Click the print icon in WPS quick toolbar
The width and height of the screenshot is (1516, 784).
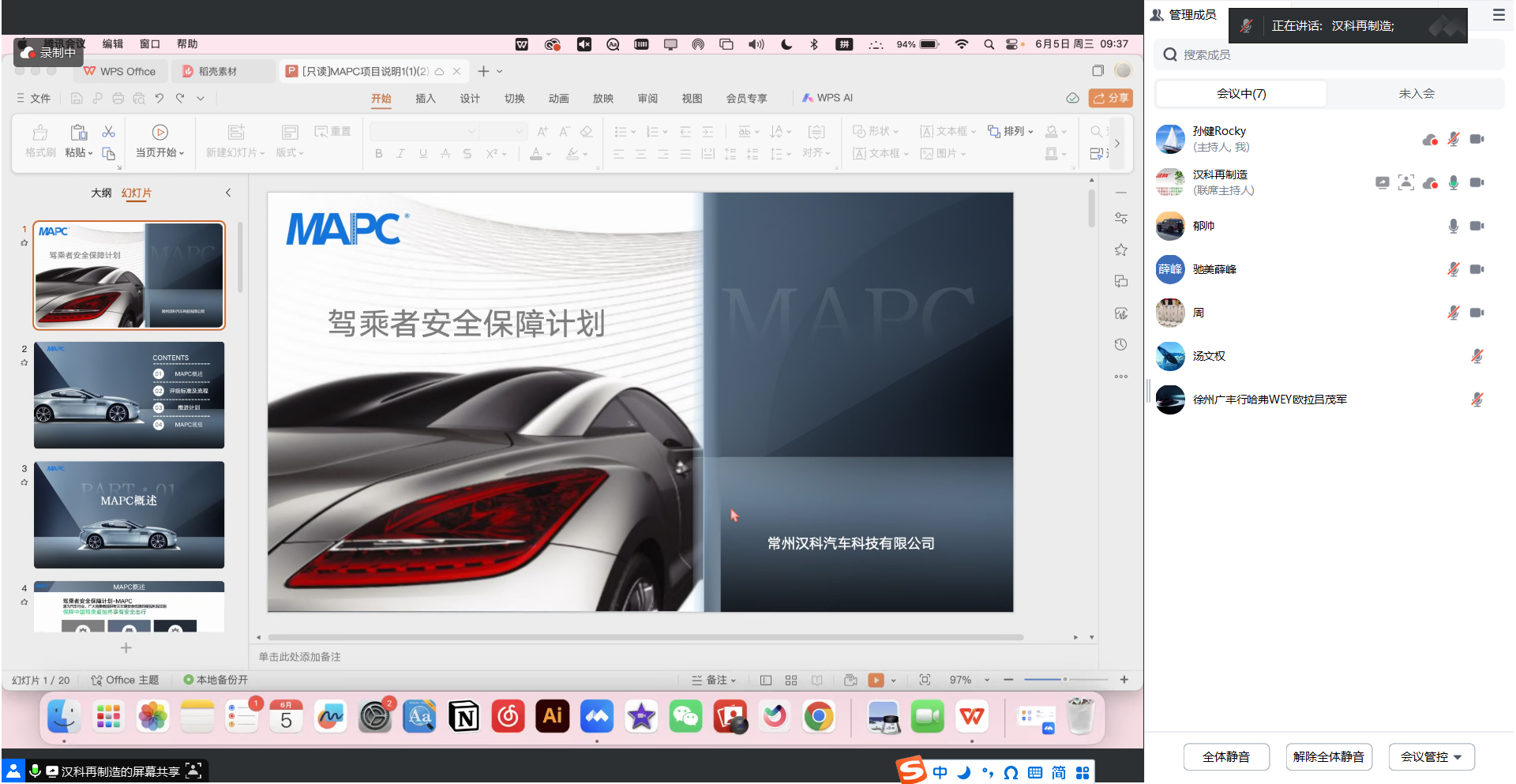118,99
